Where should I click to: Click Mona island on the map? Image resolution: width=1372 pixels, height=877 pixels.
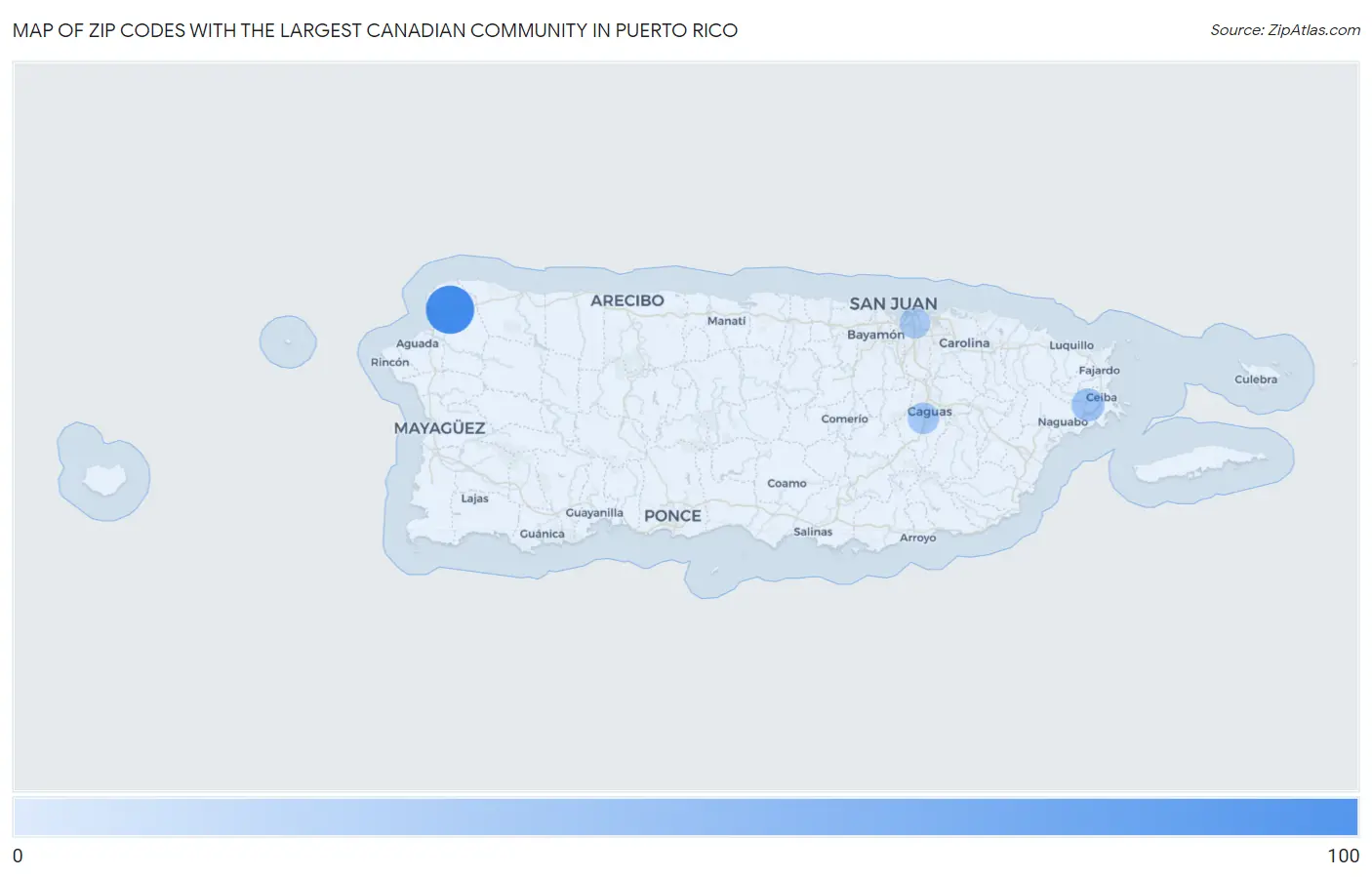coord(104,478)
